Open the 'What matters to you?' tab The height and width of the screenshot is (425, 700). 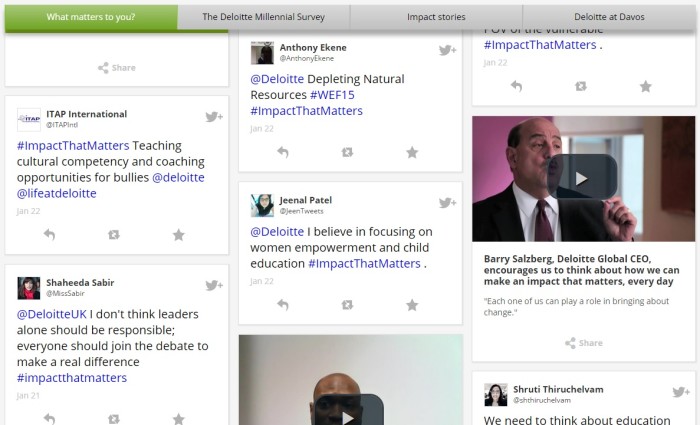coord(91,17)
